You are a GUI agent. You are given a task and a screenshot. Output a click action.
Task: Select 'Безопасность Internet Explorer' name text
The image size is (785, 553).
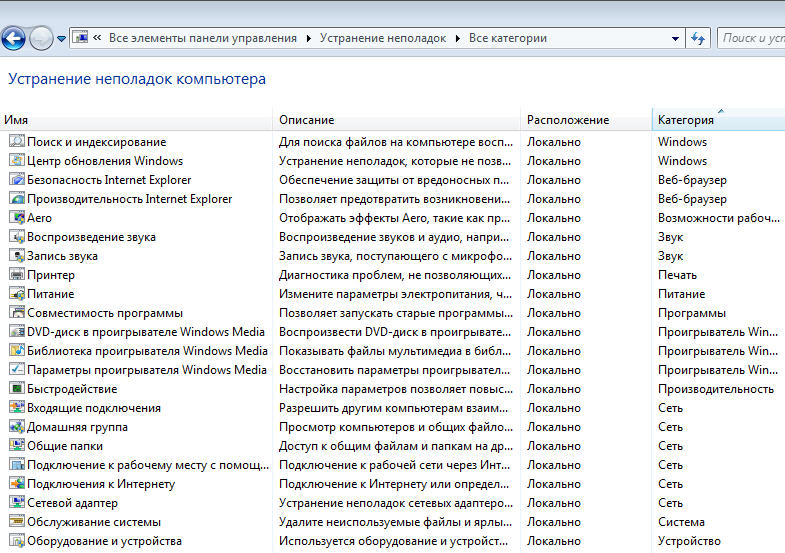[109, 180]
